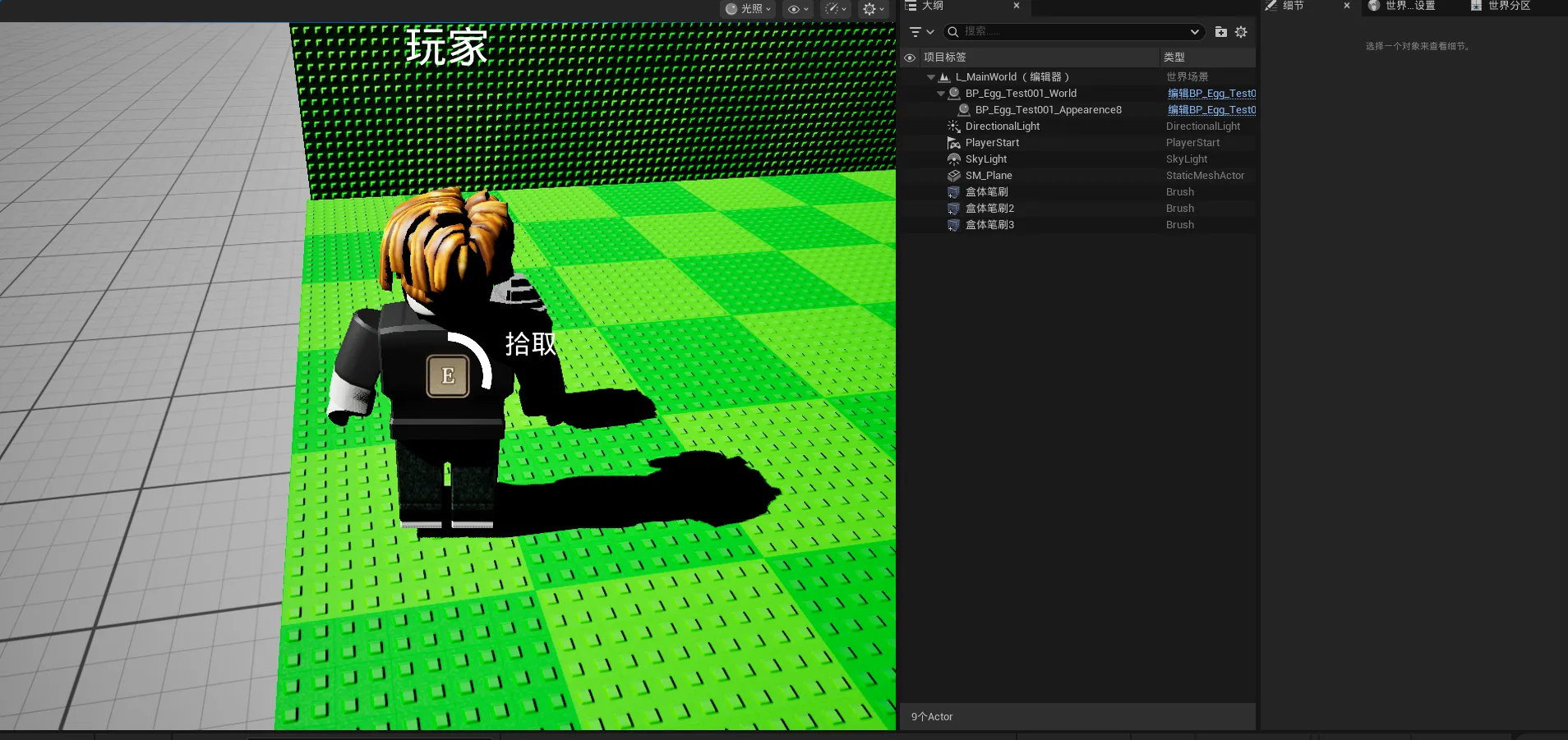
Task: Select the L_MainWorld world icon
Action: click(944, 77)
